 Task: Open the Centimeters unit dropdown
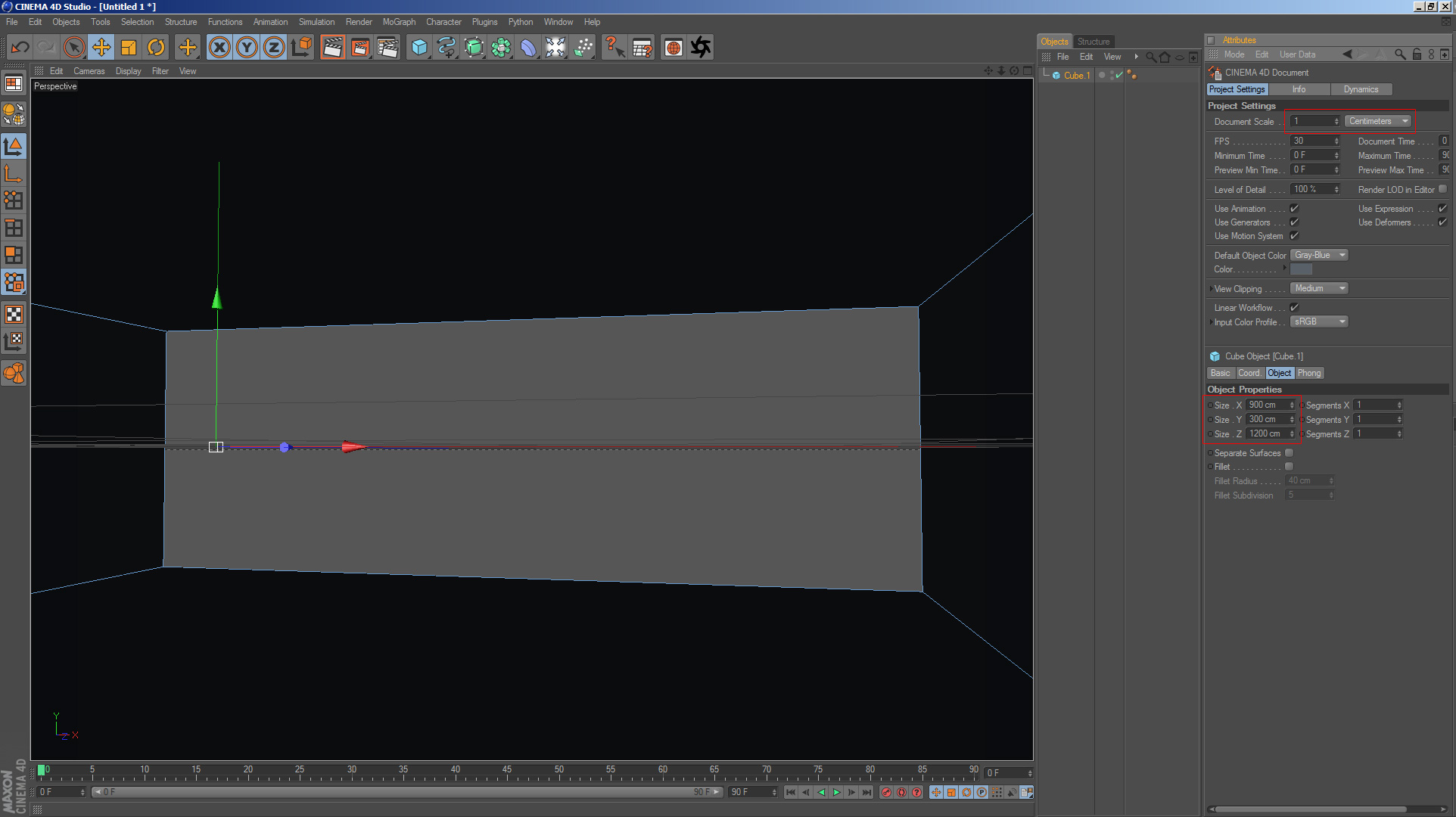[x=1378, y=121]
